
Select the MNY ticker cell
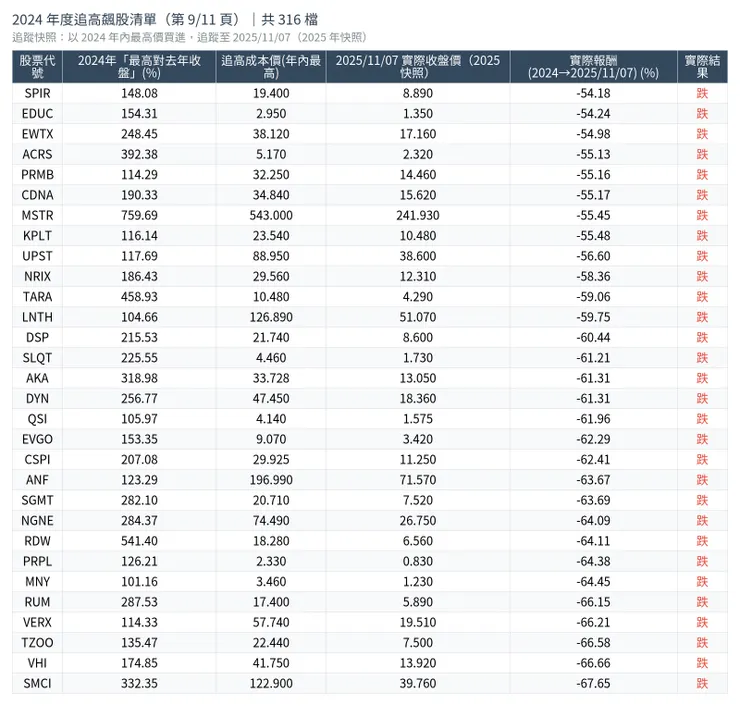(37, 581)
